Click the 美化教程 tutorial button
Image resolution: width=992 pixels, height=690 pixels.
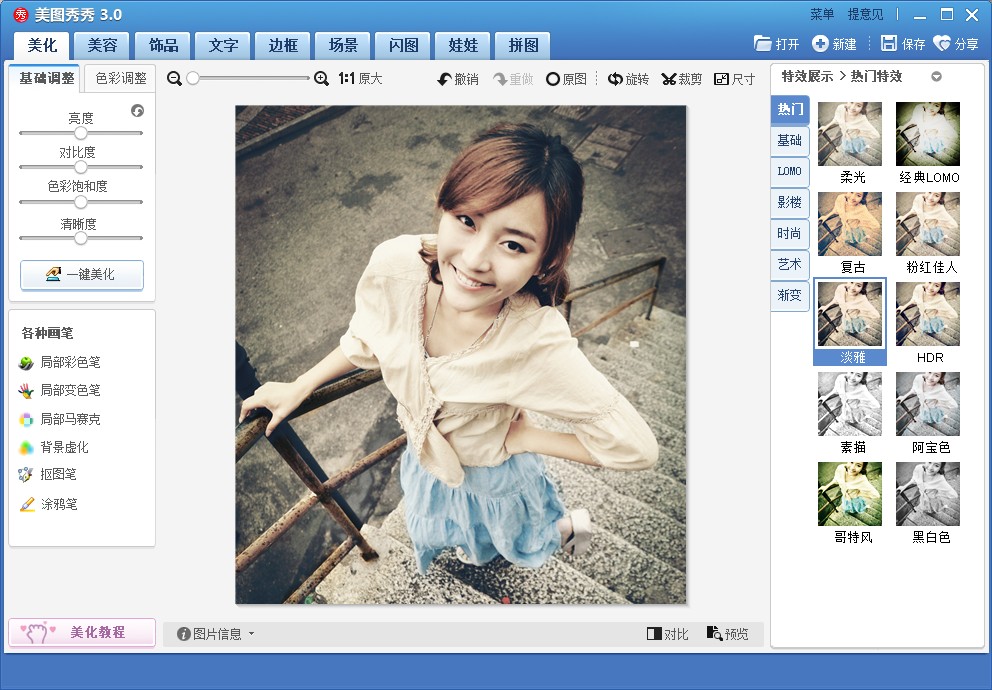(82, 632)
